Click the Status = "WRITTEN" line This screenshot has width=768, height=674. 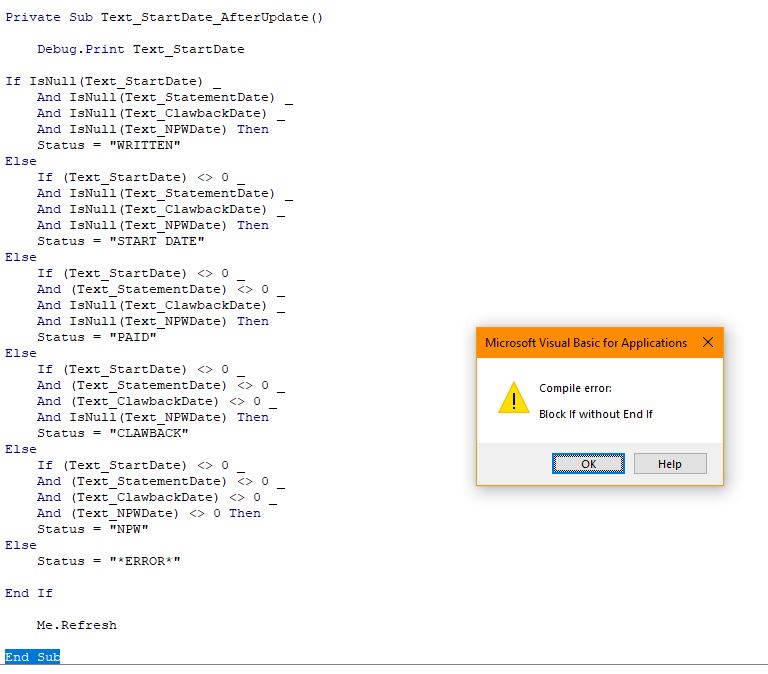(x=108, y=145)
